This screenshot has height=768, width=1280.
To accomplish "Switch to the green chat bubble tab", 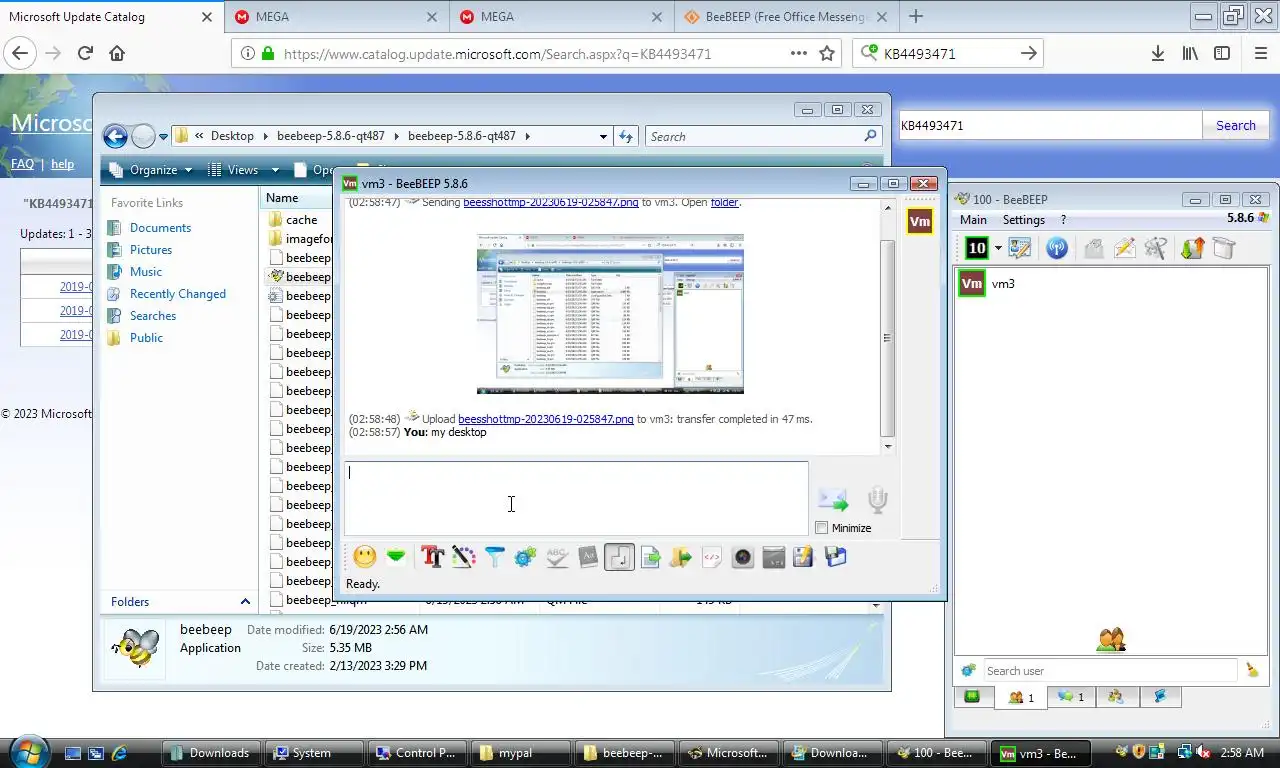I will (x=972, y=697).
